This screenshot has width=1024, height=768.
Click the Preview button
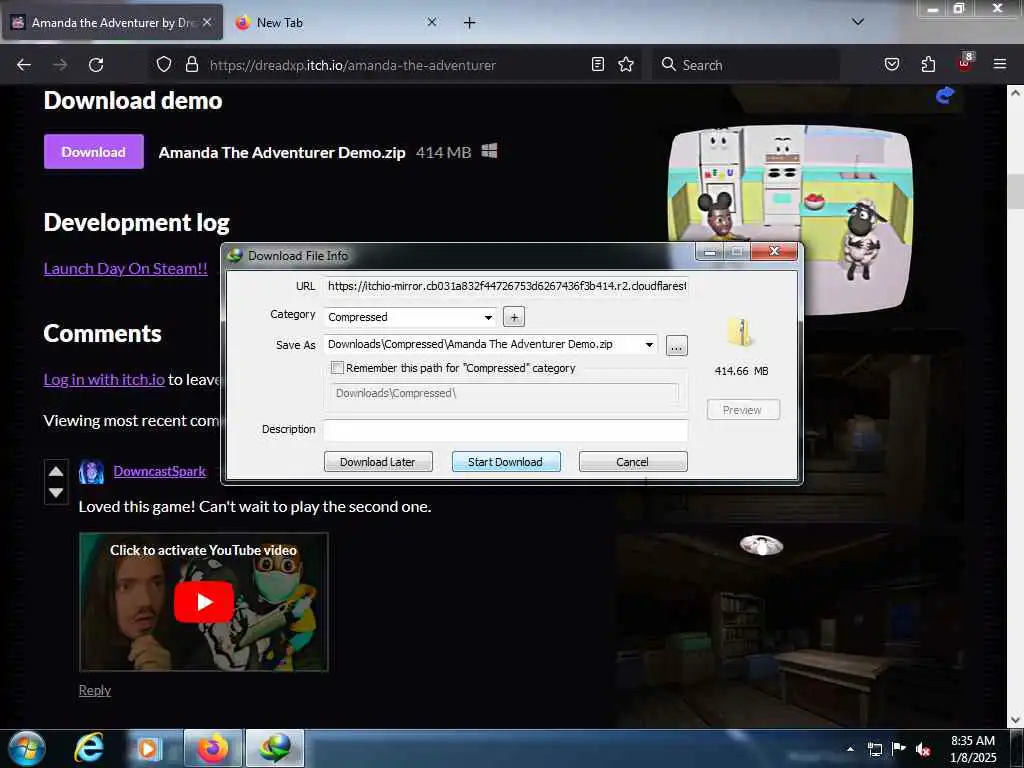click(743, 409)
